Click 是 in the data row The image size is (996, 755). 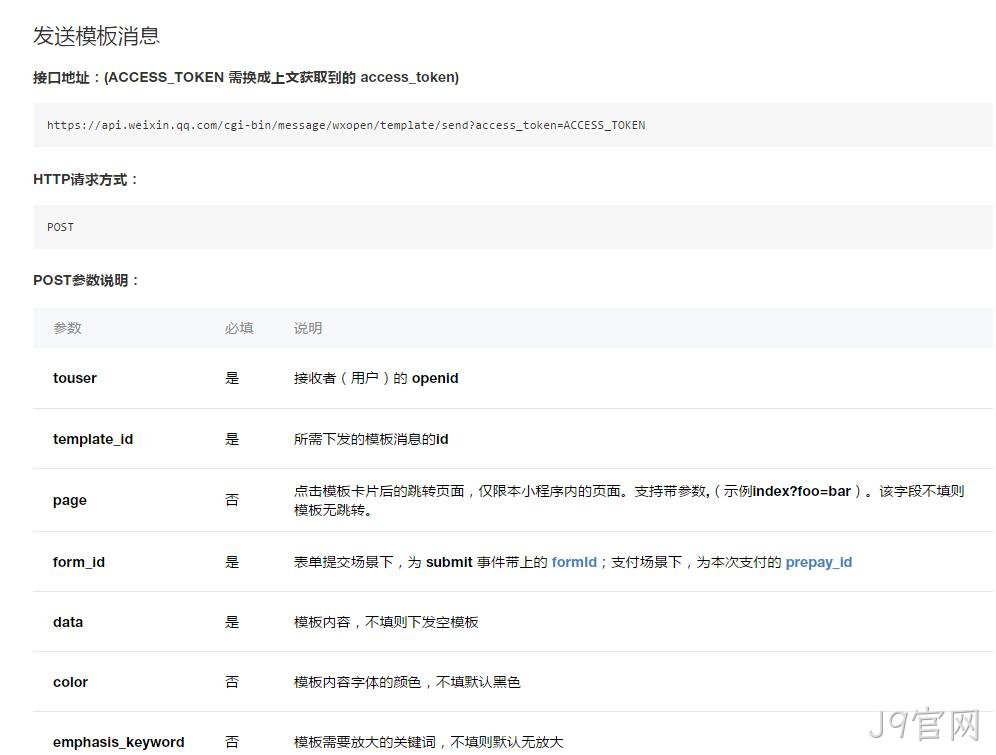click(x=232, y=622)
